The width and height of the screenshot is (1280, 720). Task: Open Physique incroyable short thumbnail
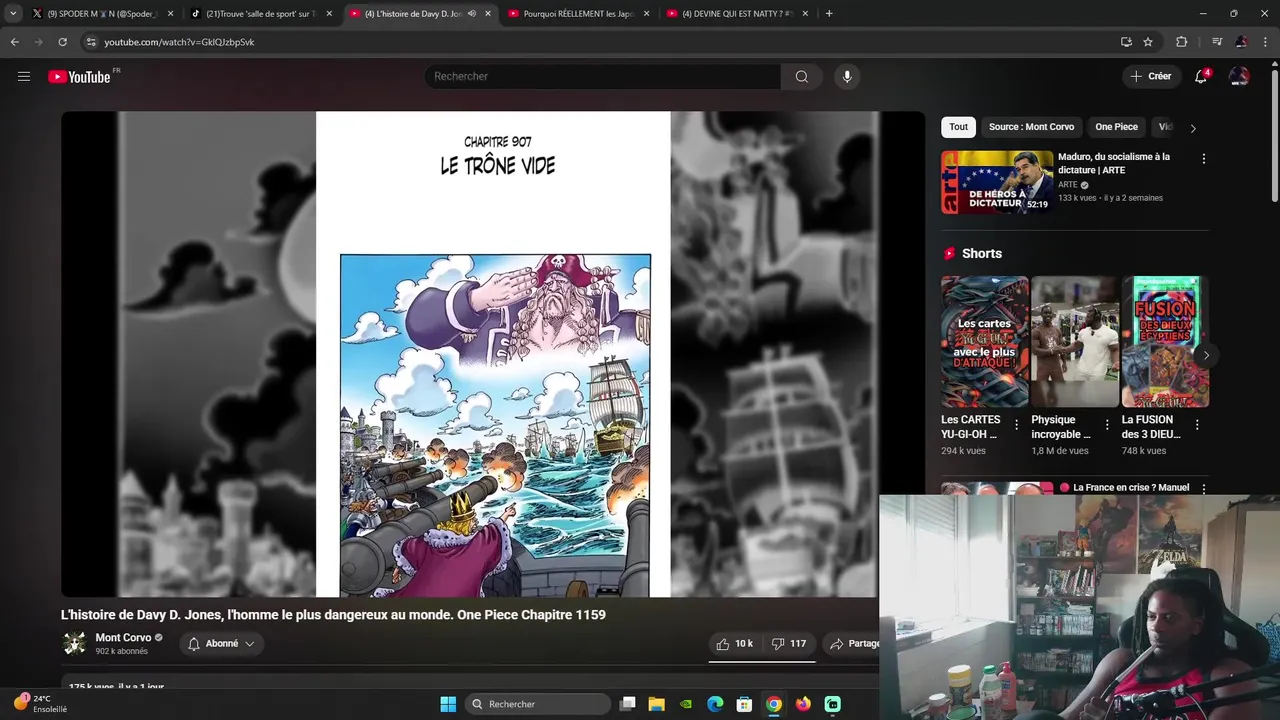point(1075,342)
